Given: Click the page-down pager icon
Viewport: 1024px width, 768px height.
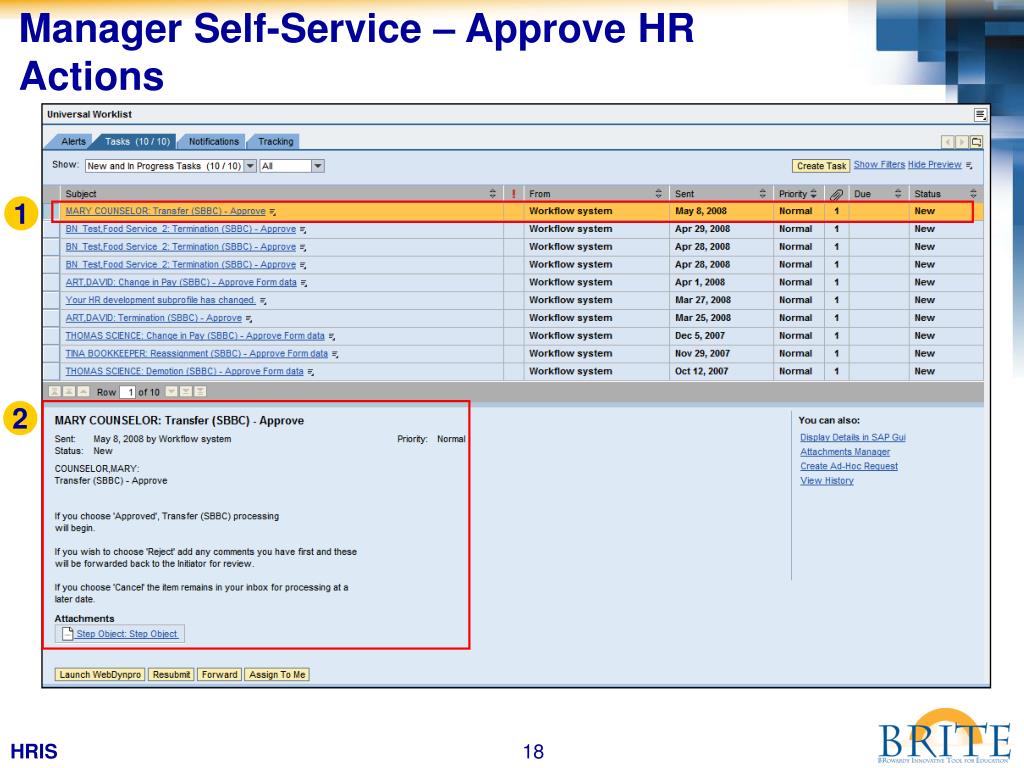Looking at the screenshot, I should point(185,391).
